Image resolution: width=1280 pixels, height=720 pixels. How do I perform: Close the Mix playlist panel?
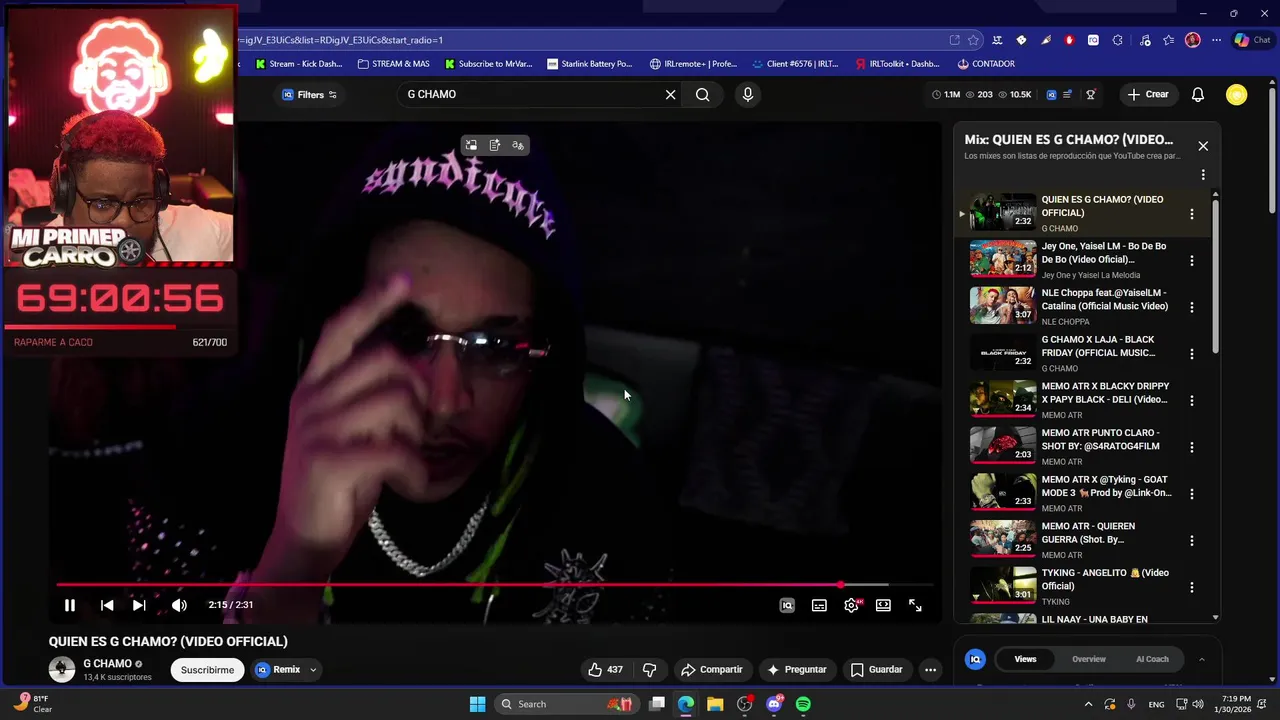tap(1203, 146)
